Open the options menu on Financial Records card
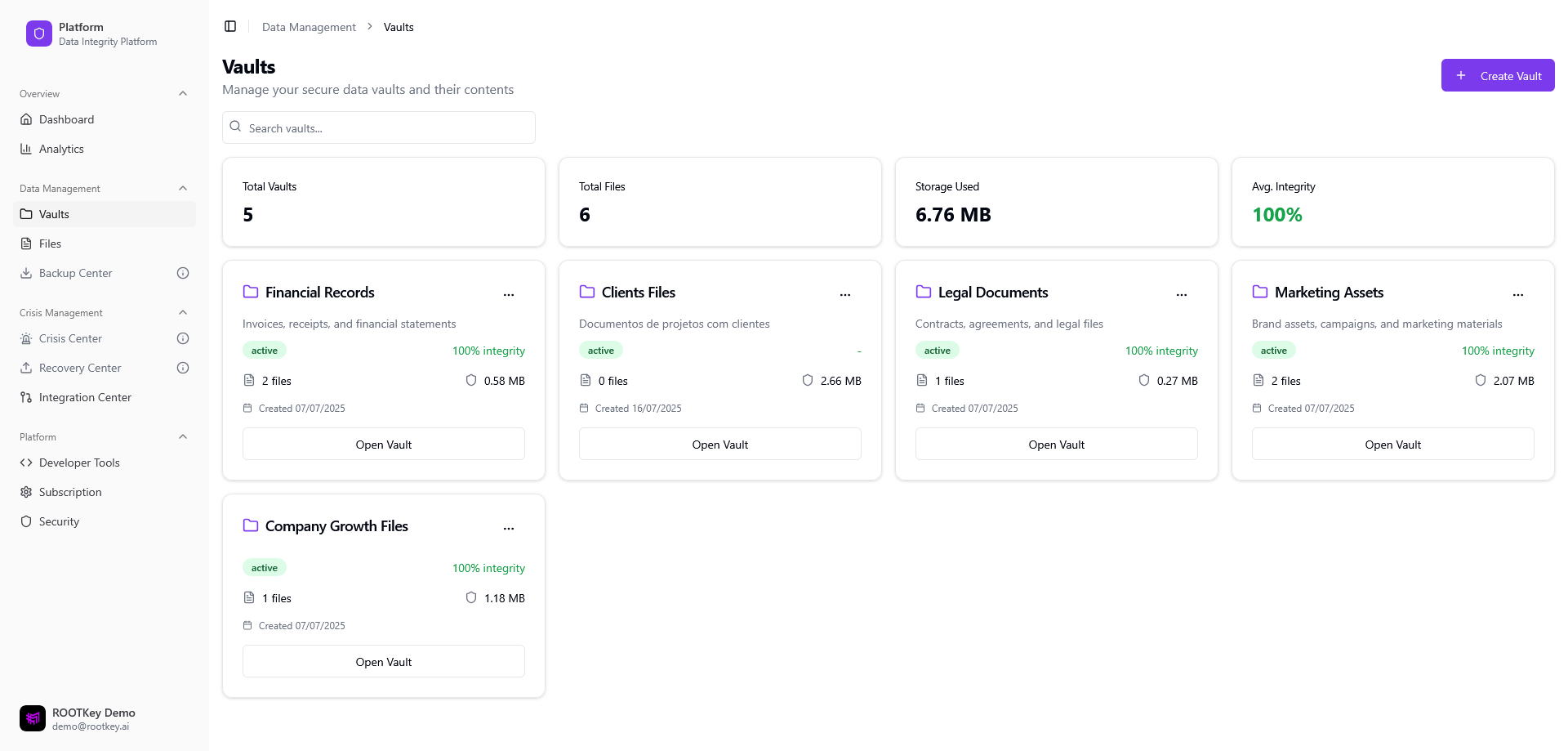Screen dimensions: 1568x751 (509, 294)
